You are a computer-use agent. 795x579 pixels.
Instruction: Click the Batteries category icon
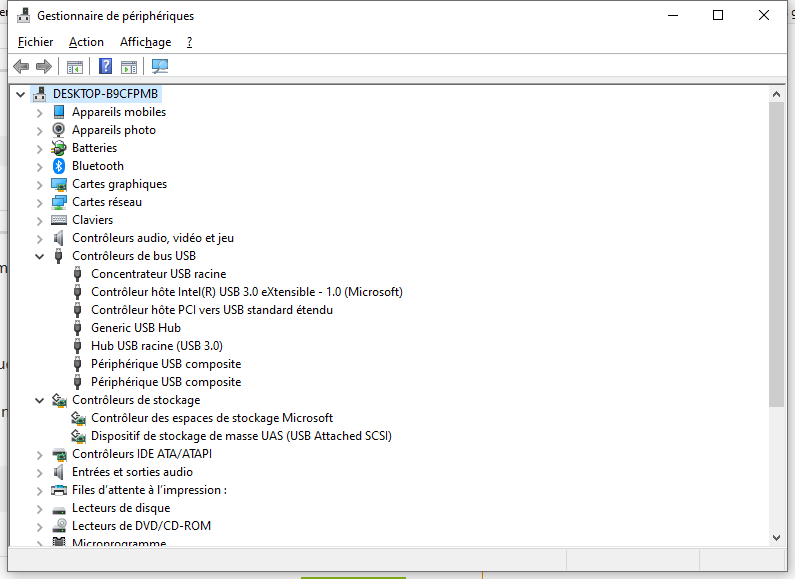[59, 148]
